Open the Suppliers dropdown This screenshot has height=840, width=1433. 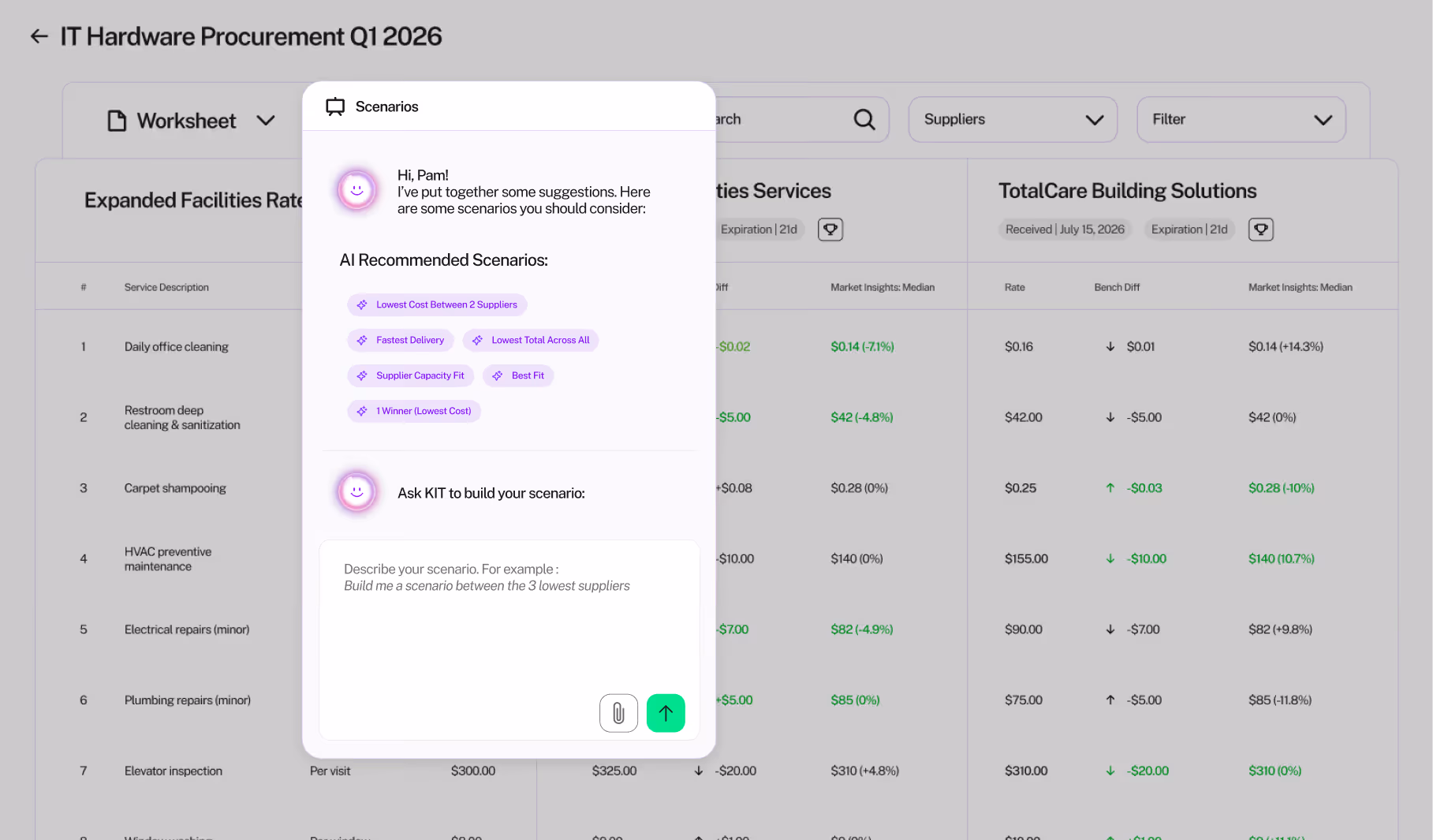click(1013, 119)
